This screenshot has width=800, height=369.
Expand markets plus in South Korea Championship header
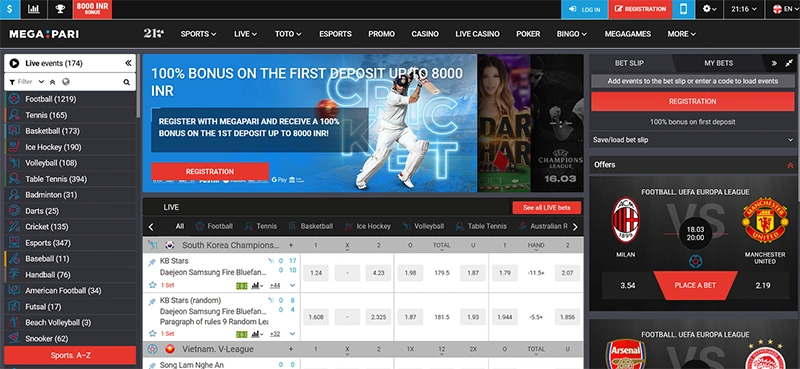[x=291, y=245]
